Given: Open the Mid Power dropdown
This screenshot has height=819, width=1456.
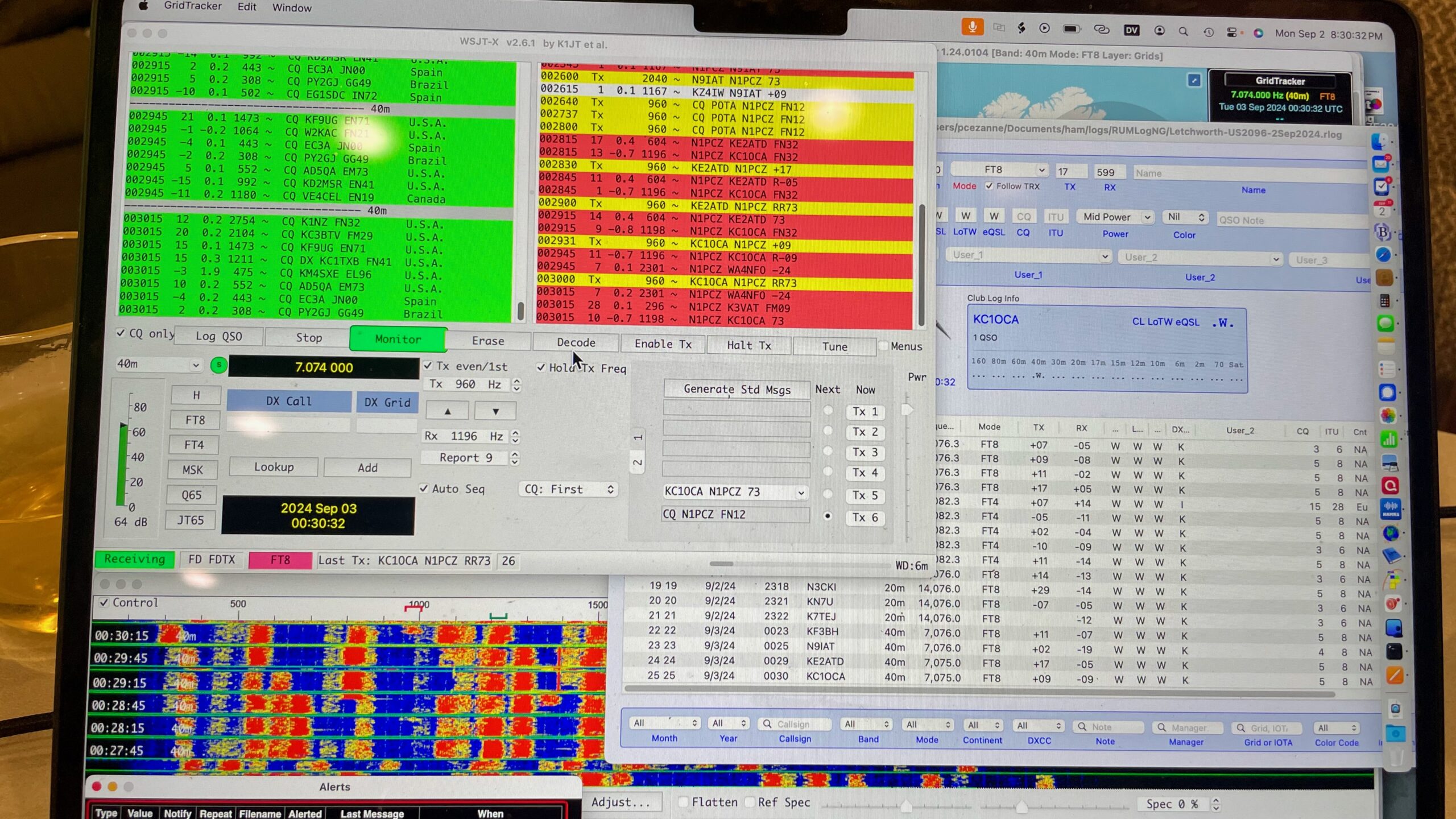Looking at the screenshot, I should pyautogui.click(x=1115, y=217).
